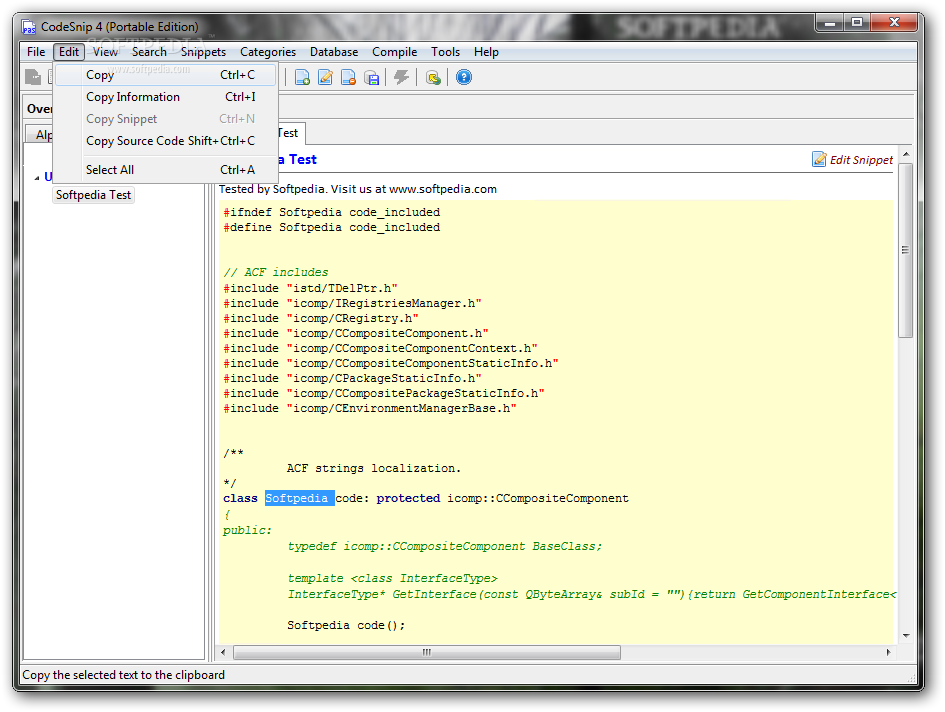
Task: Open the Snippets menu
Action: (203, 52)
